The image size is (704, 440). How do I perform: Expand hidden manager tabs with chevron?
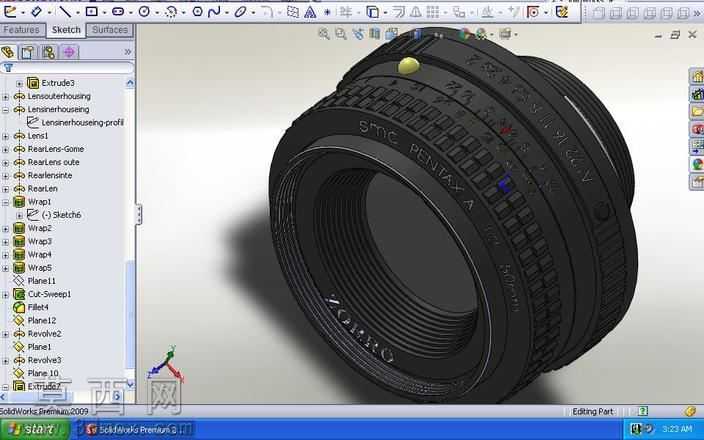pyautogui.click(x=128, y=52)
